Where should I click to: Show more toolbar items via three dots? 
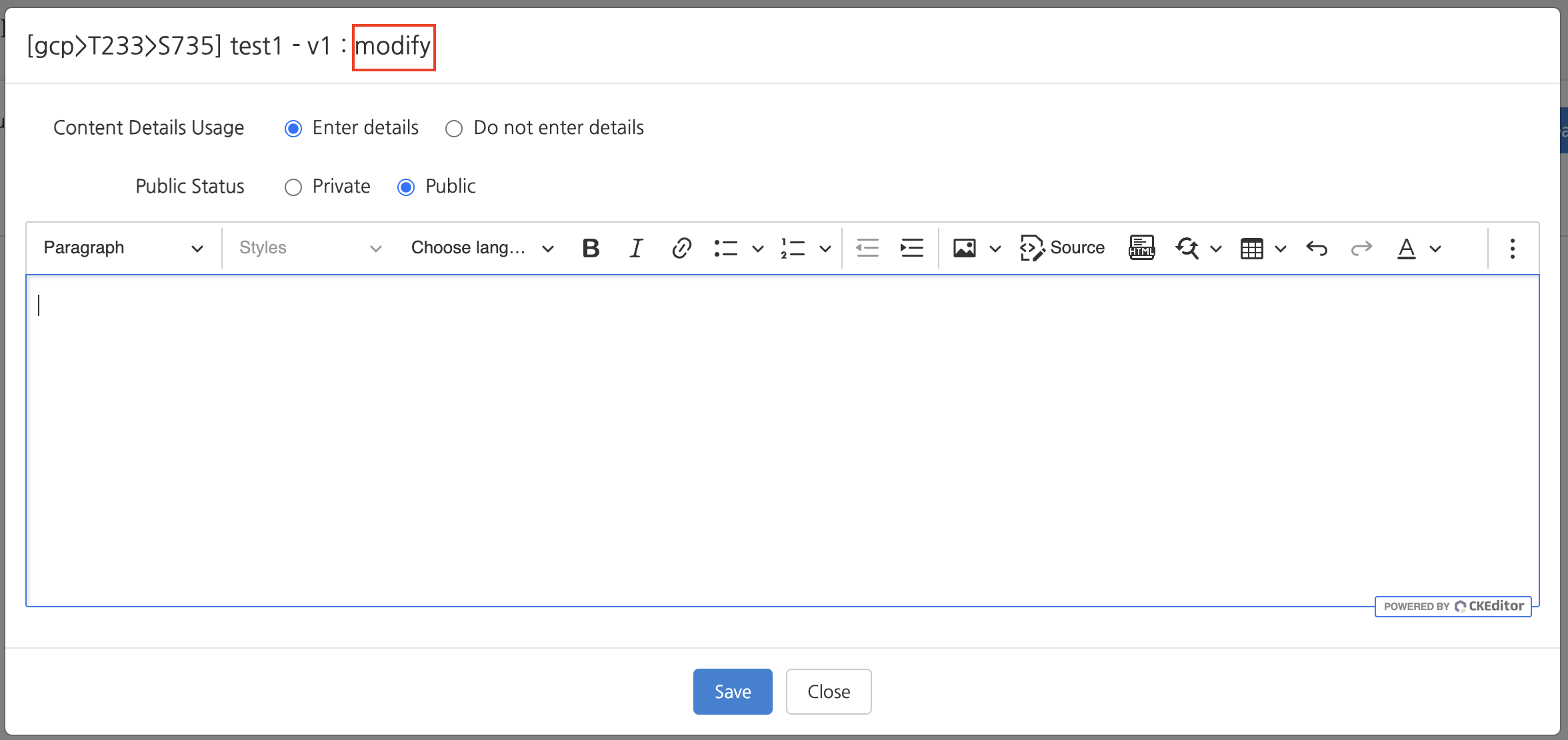1512,248
